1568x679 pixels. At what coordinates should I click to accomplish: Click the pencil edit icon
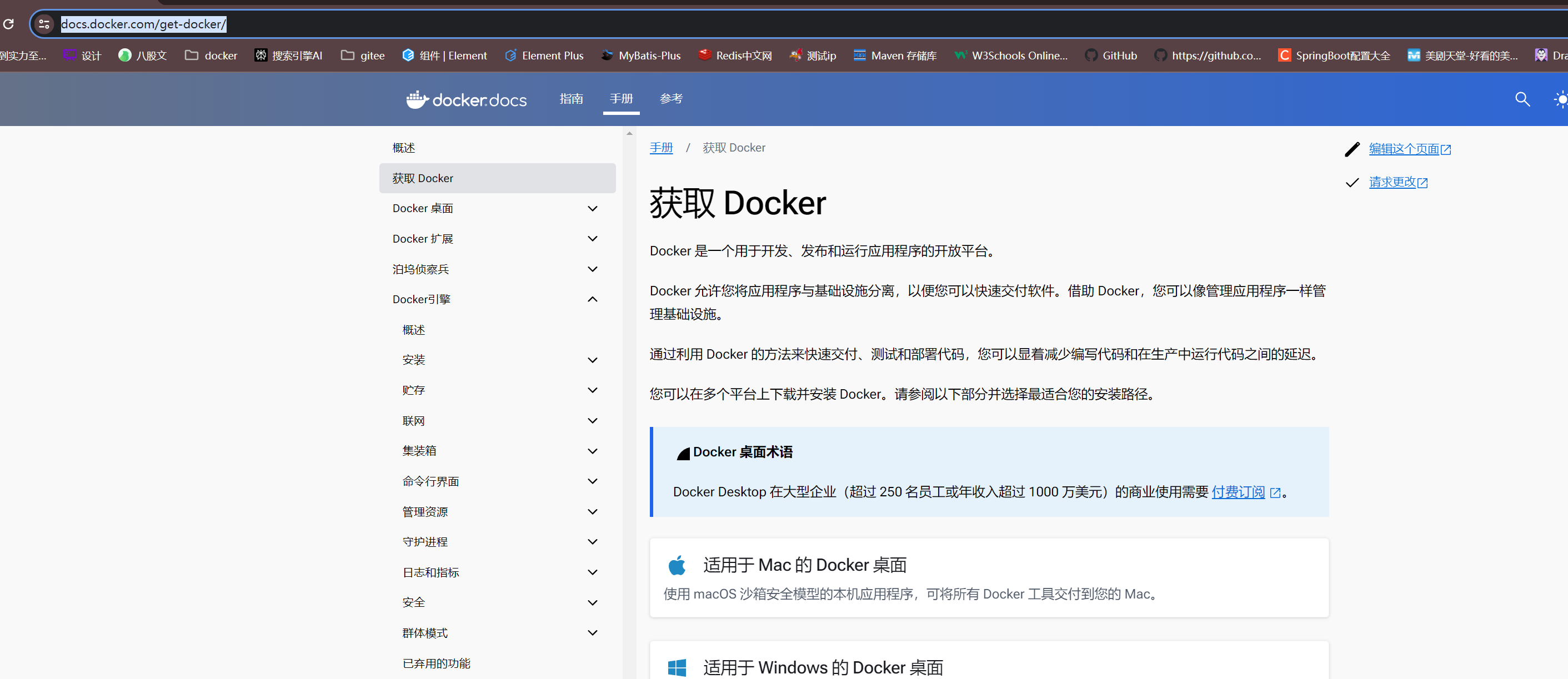(1352, 149)
